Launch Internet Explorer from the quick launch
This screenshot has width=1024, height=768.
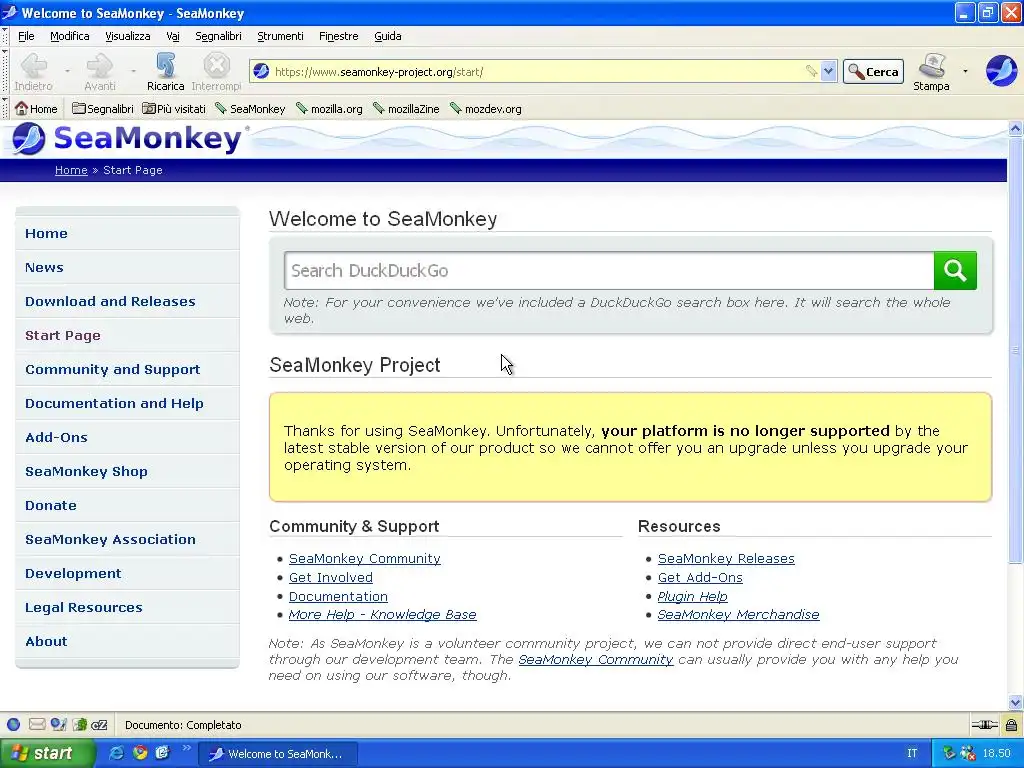[116, 753]
